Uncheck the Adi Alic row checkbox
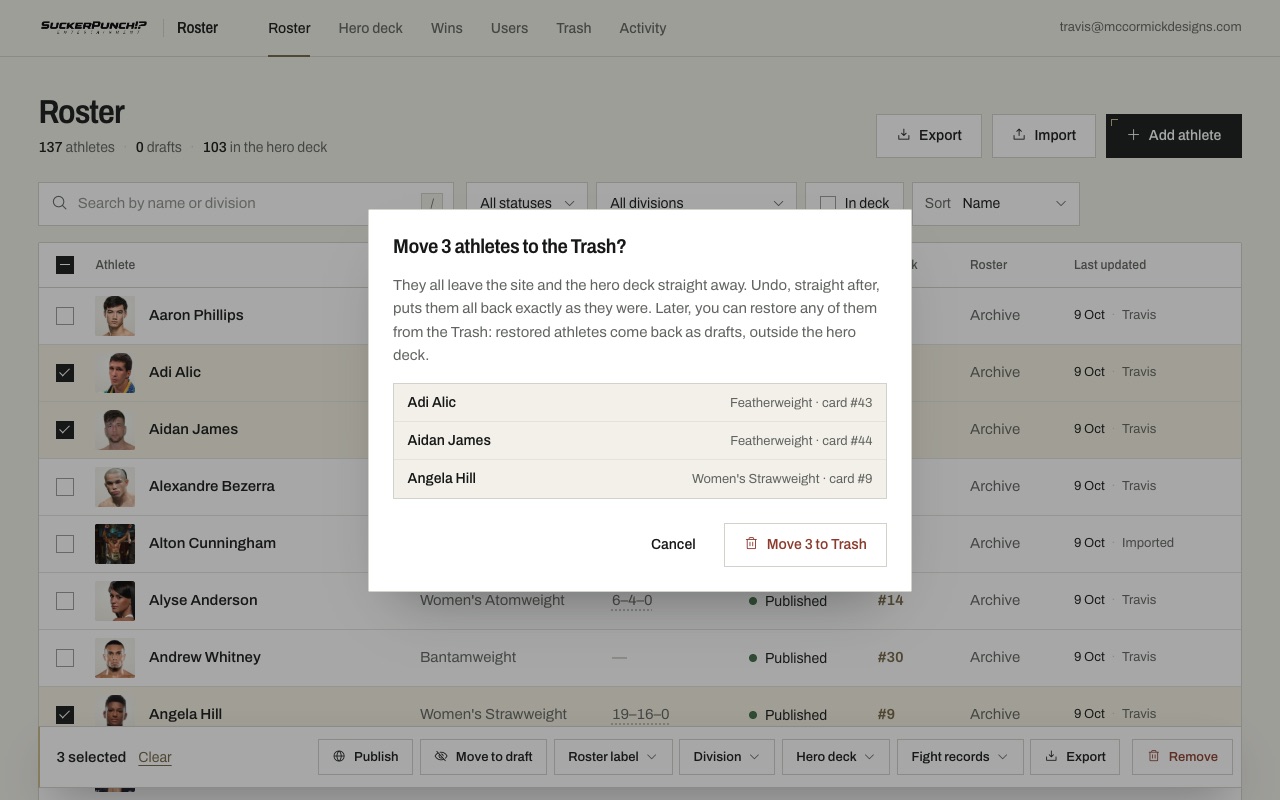This screenshot has width=1280, height=800. pos(65,372)
